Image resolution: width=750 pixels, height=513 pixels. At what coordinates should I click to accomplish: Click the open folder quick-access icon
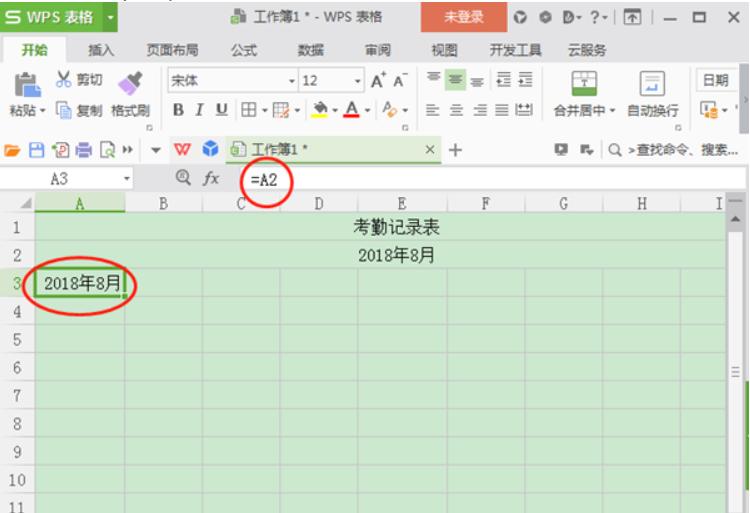pos(12,150)
